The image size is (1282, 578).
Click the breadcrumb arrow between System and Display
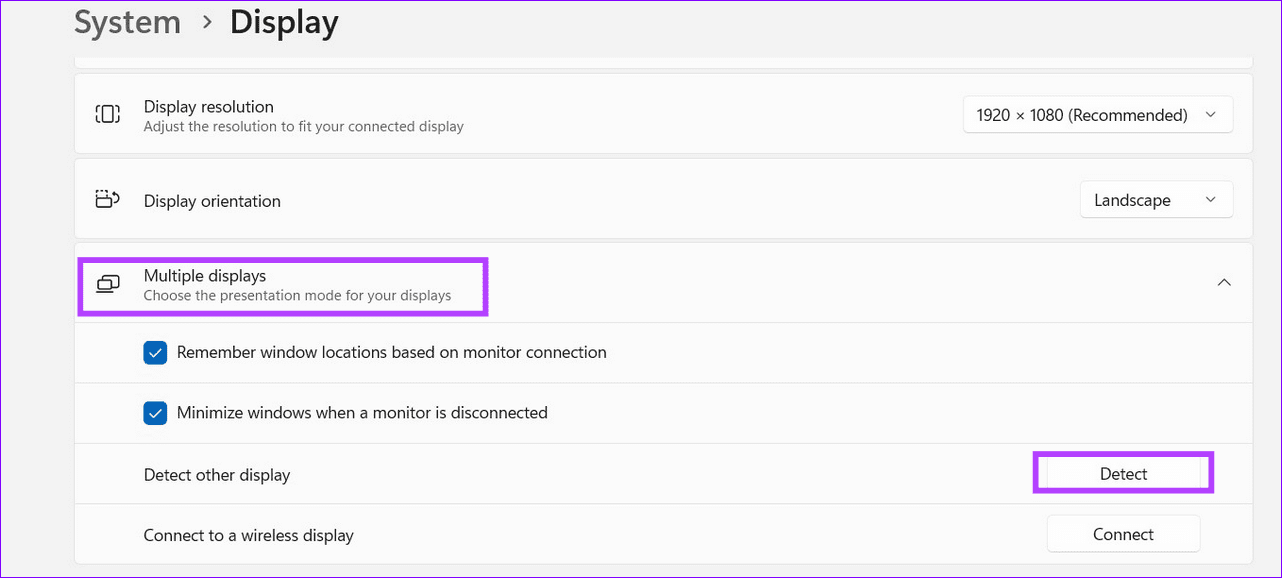[x=207, y=22]
